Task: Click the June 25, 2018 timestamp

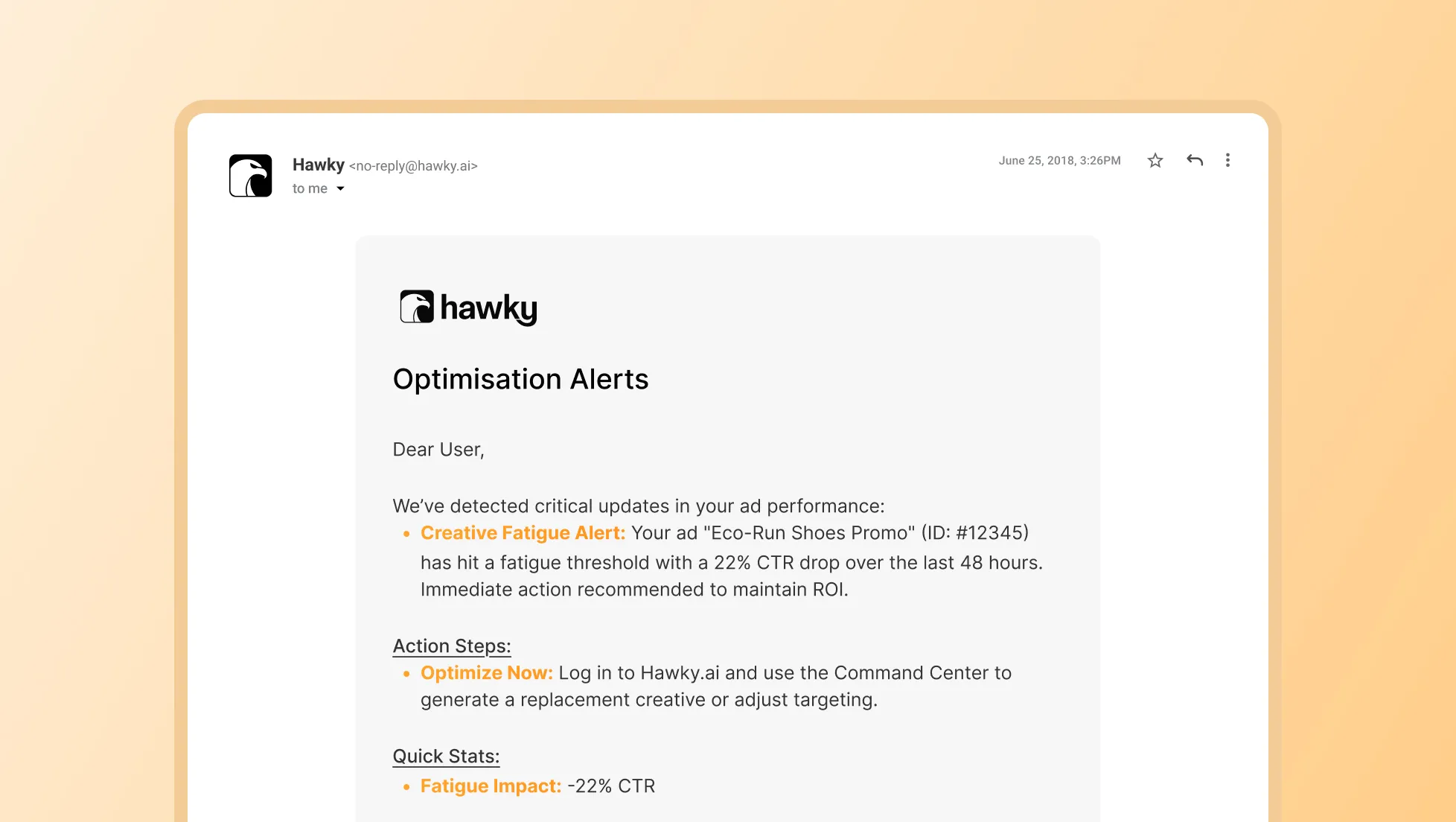Action: tap(1059, 160)
